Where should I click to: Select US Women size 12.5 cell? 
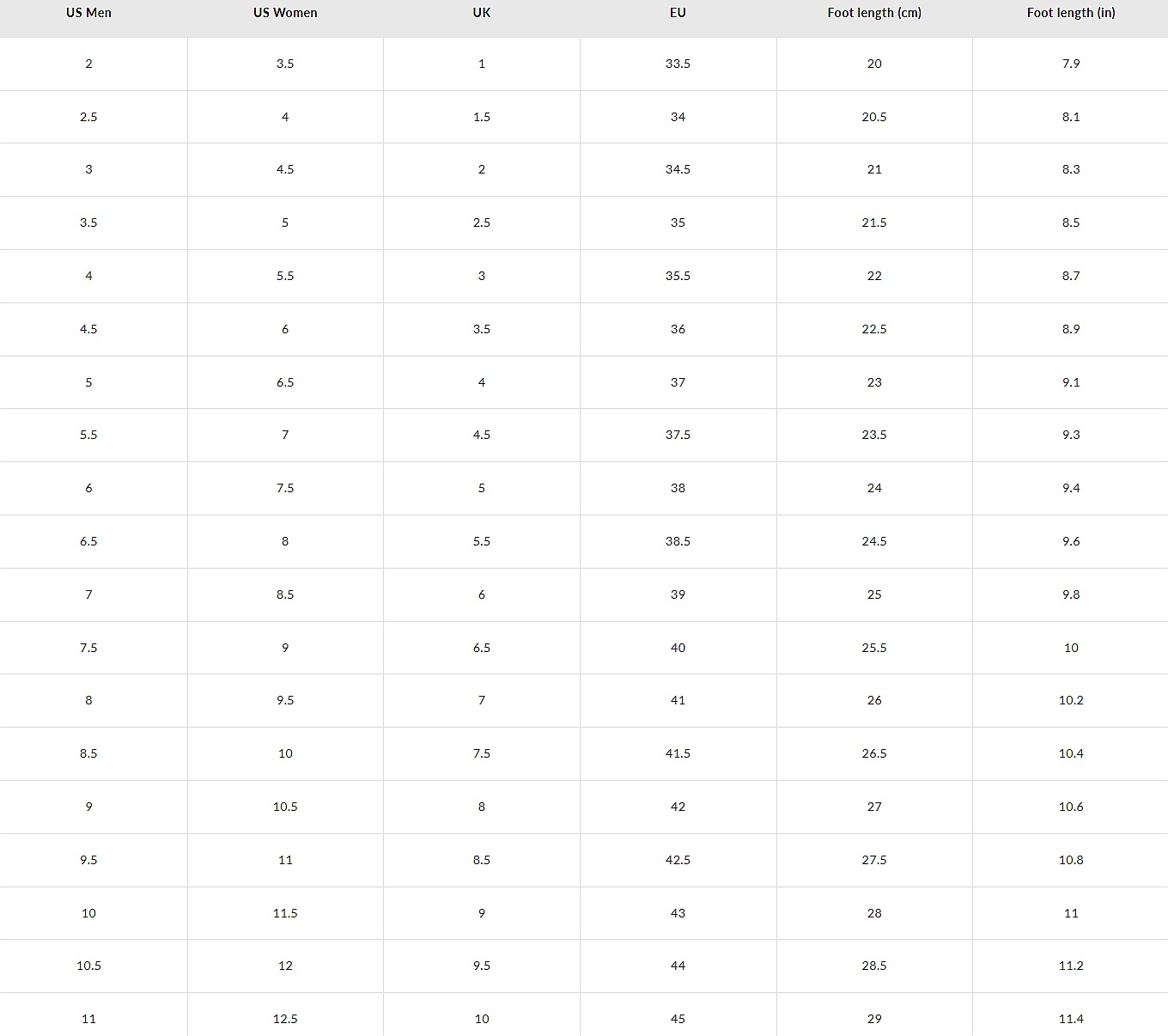(x=285, y=1019)
